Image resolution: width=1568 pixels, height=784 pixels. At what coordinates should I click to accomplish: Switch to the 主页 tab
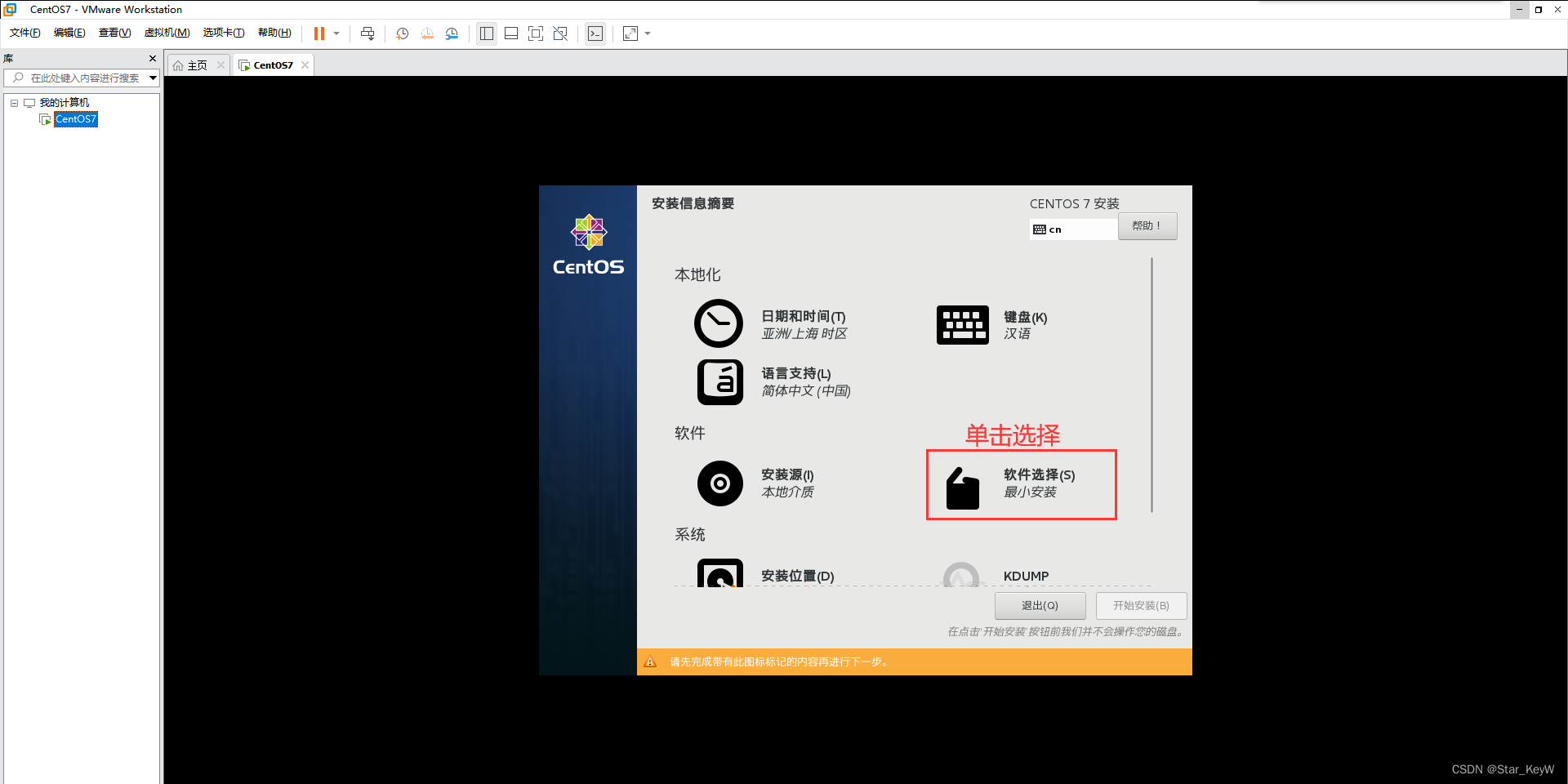[196, 65]
